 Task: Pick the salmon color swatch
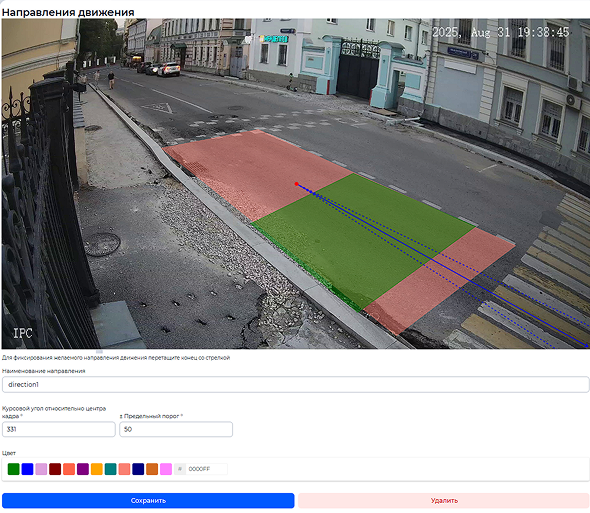click(x=124, y=469)
